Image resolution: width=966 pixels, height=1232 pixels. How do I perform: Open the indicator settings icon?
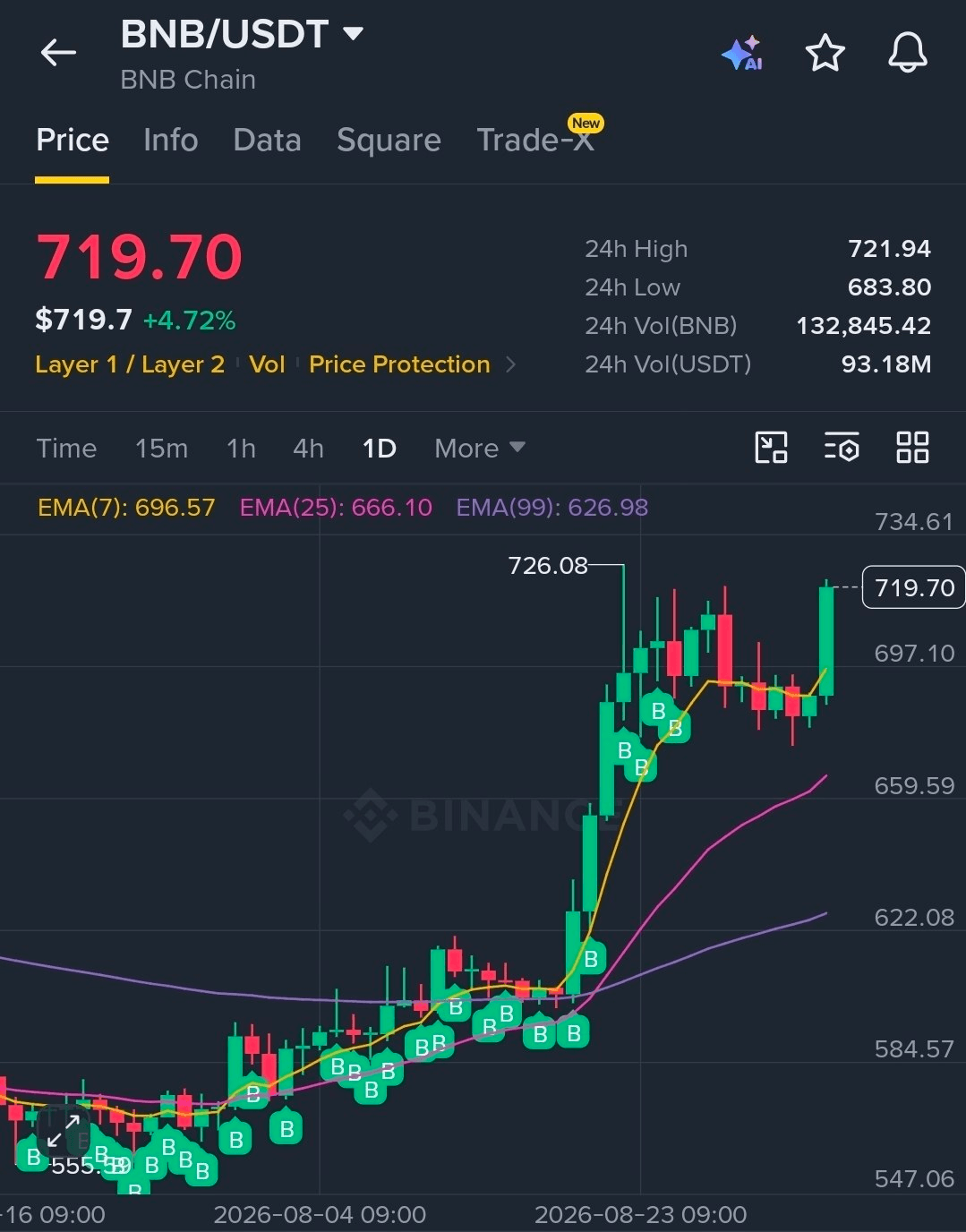coord(842,447)
